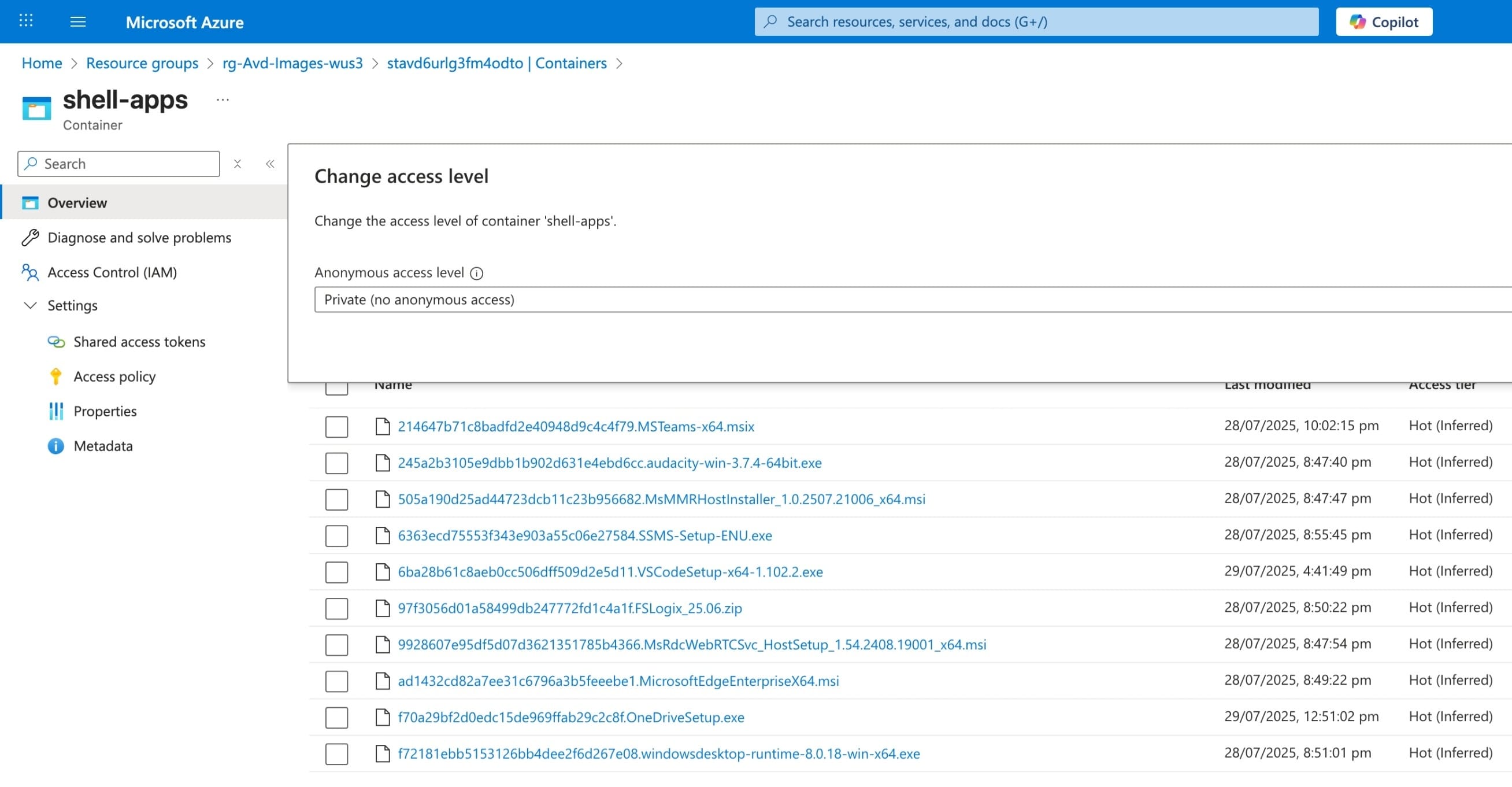Click the file icon of VSCodeSetup exe
The image size is (1512, 787).
coord(383,572)
